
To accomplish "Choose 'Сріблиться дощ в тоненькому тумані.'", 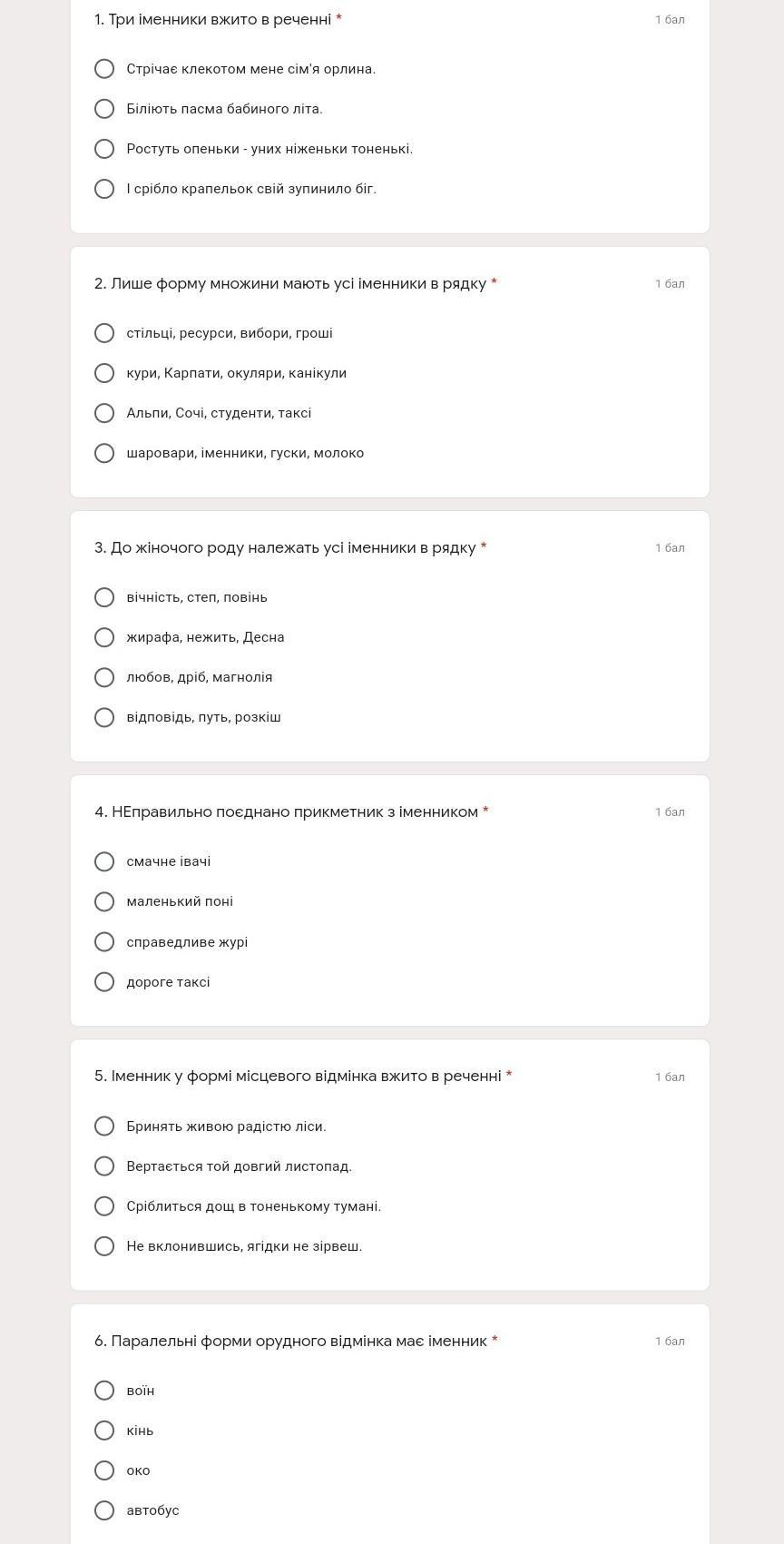I will [104, 1206].
